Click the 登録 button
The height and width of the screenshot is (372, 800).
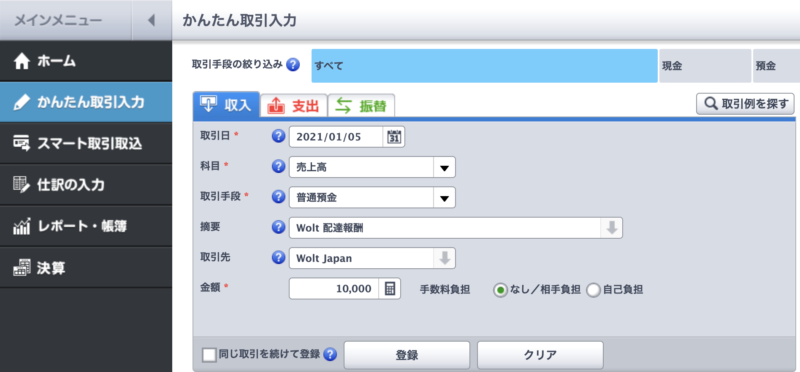pos(407,355)
